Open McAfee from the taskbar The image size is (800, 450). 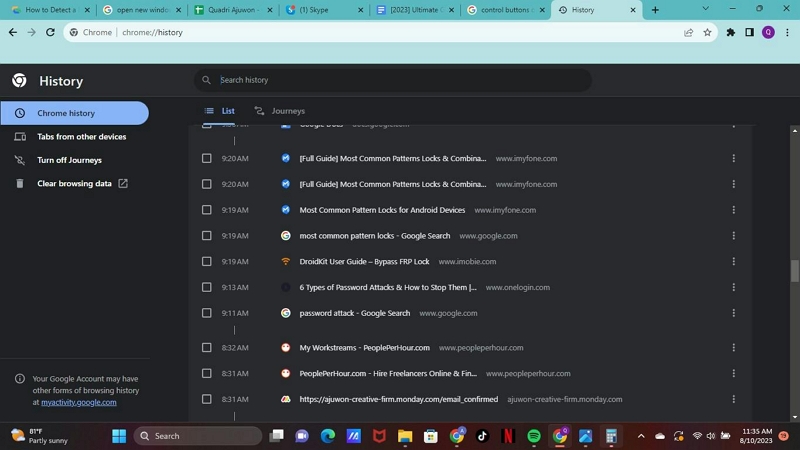coord(379,436)
